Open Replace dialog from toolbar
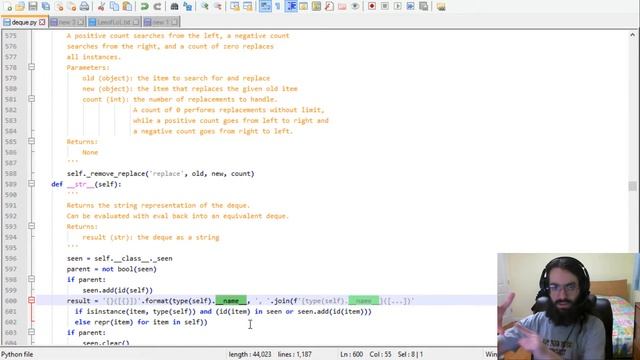The image size is (640, 360). coord(187,6)
